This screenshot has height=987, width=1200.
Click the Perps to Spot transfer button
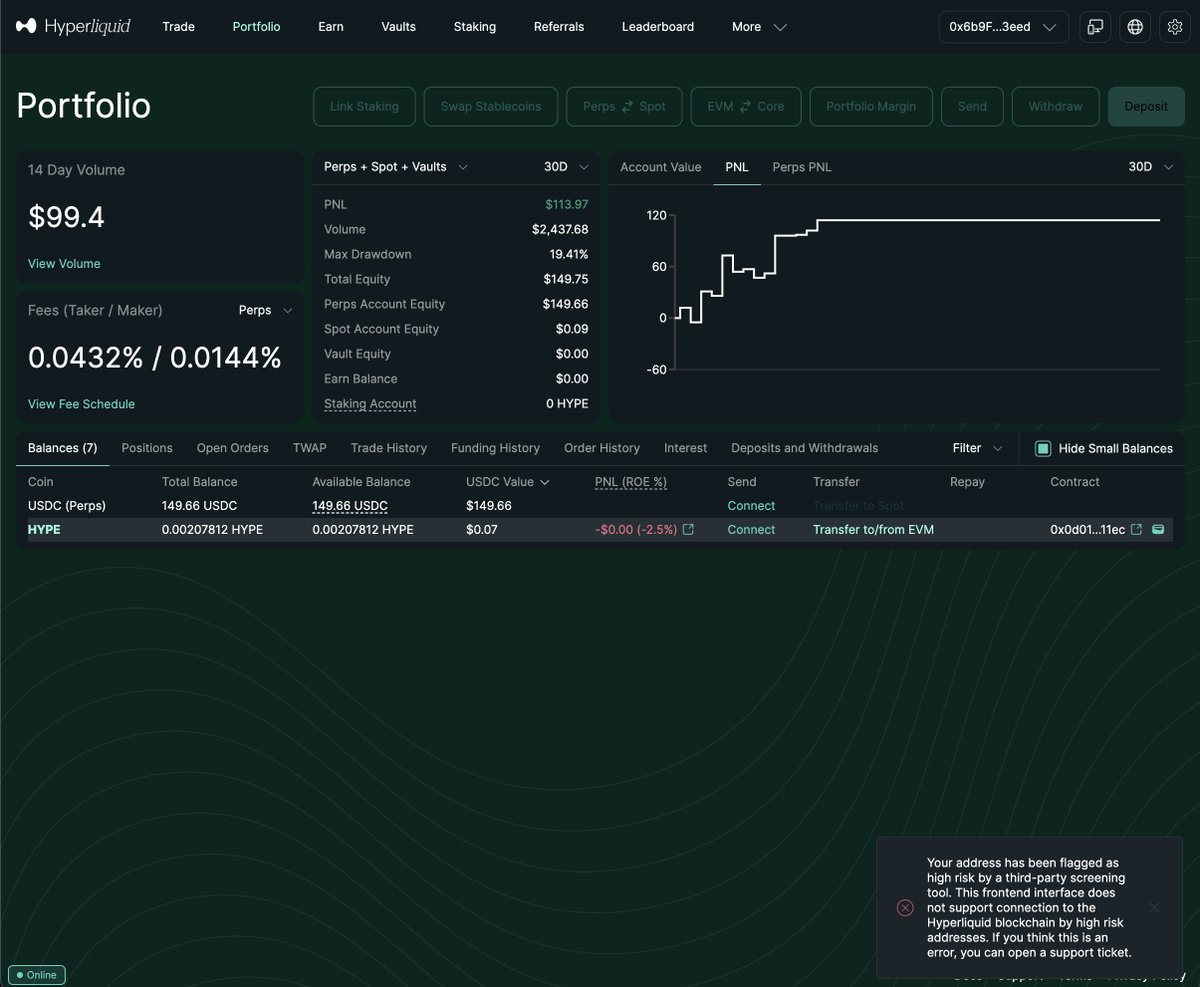pyautogui.click(x=624, y=106)
